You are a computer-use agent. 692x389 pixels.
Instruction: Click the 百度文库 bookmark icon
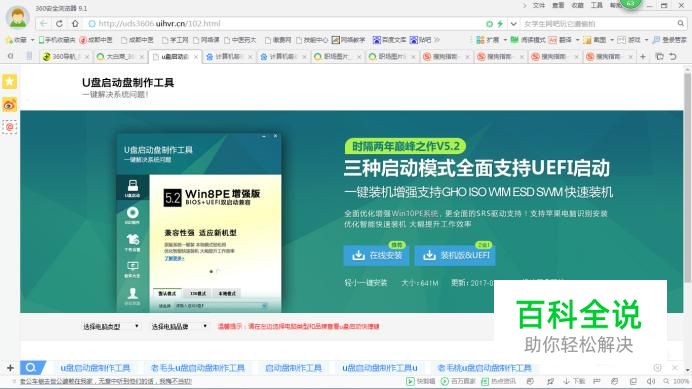(376, 40)
